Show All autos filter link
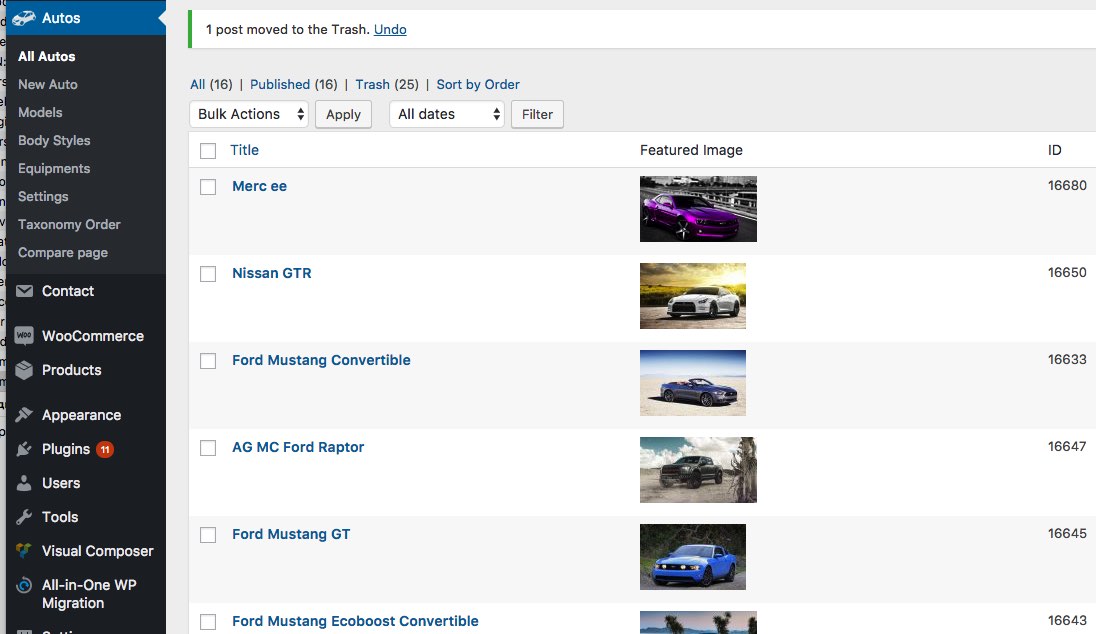 (198, 85)
